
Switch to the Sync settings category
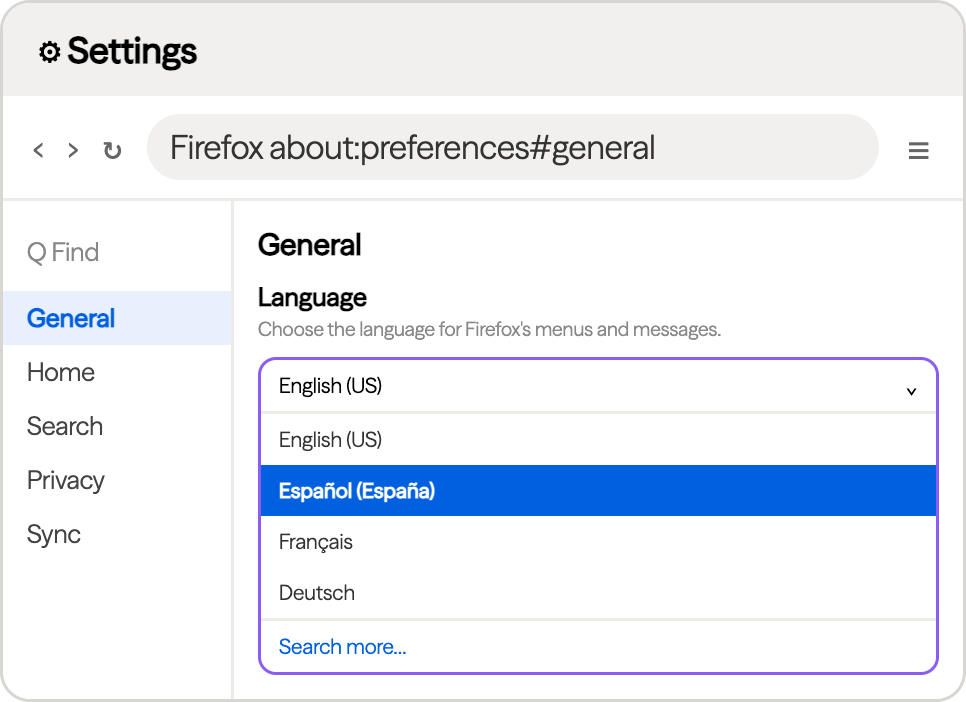pos(117,534)
